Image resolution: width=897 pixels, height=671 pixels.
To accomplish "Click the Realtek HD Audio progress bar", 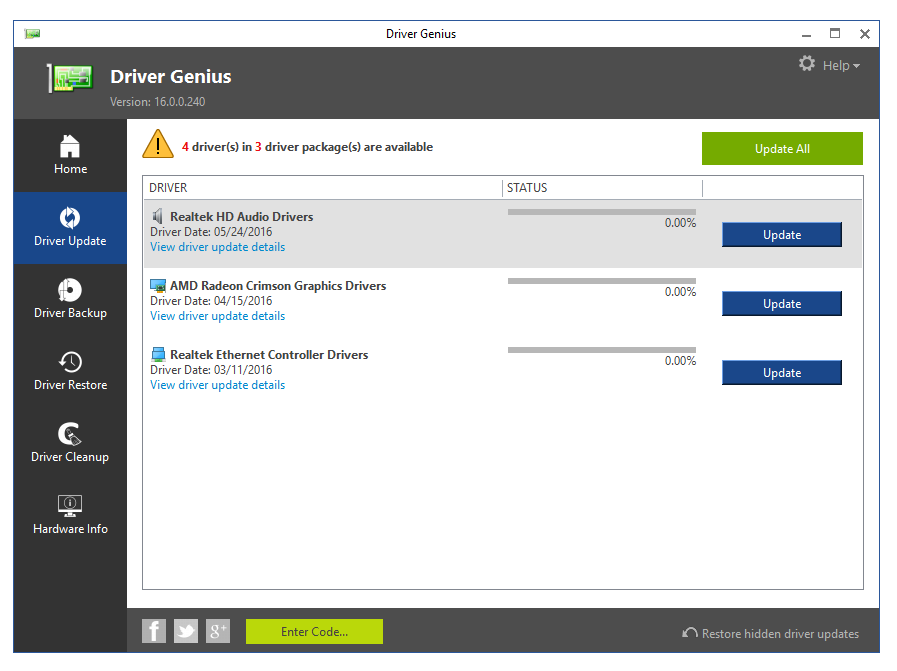I will (x=601, y=212).
